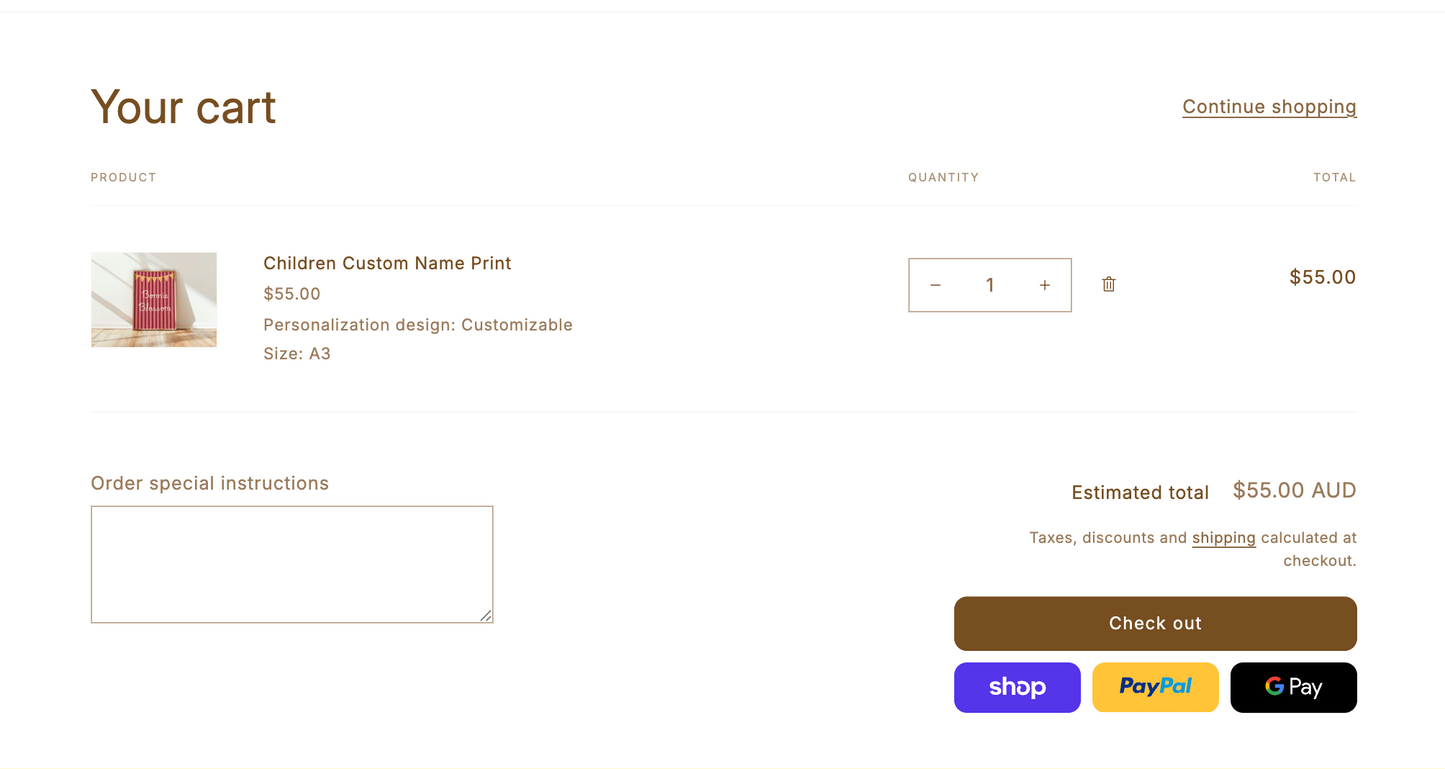
Task: Click the Personalization design: Customizable text
Action: [x=418, y=324]
